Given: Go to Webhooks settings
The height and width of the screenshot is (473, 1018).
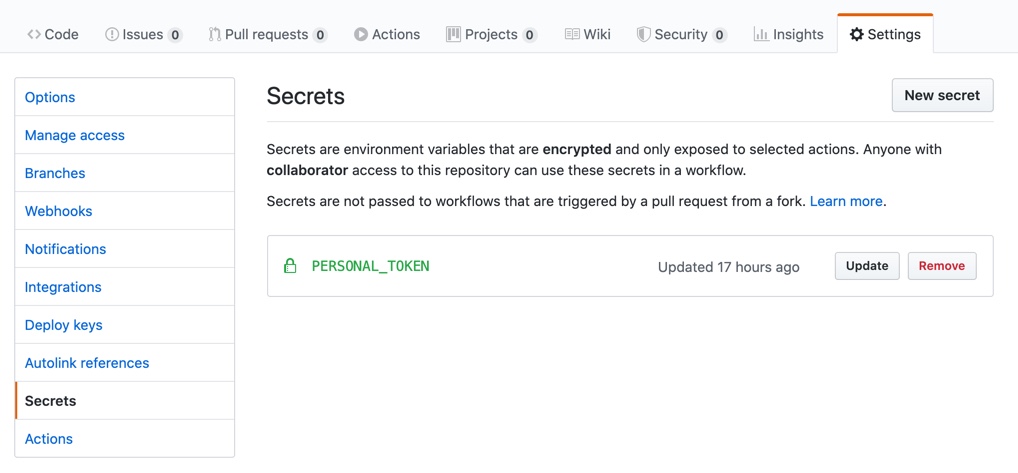Looking at the screenshot, I should pos(58,211).
